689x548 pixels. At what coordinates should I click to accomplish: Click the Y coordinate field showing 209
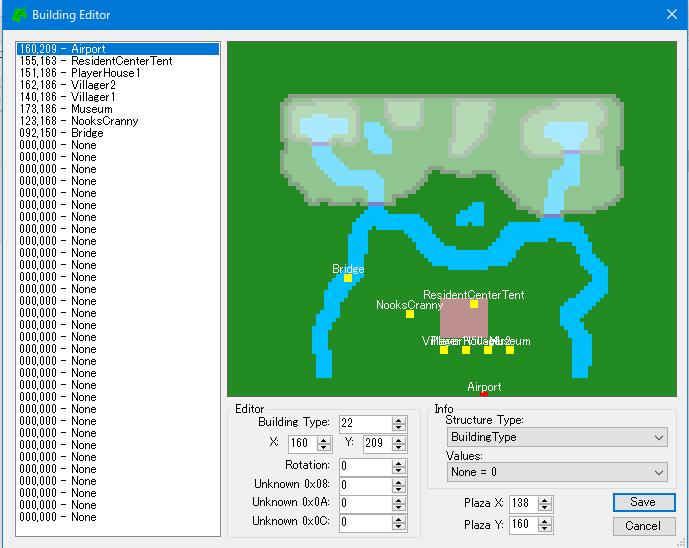coord(378,444)
